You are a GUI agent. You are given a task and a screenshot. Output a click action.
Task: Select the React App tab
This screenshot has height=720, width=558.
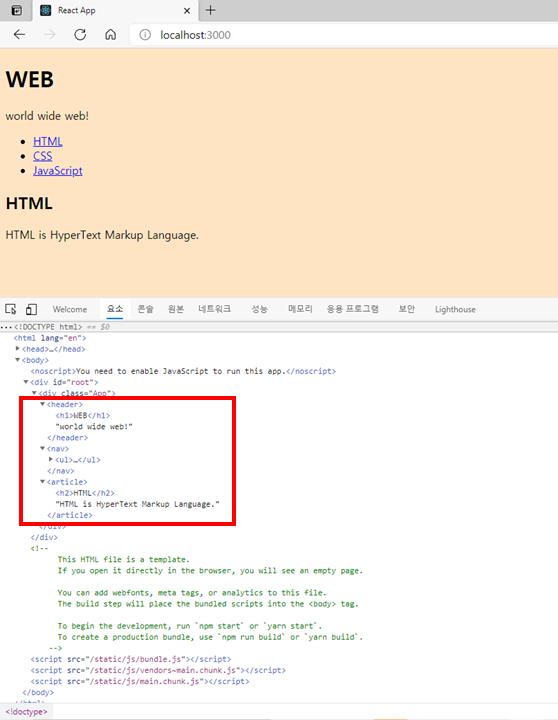click(116, 11)
